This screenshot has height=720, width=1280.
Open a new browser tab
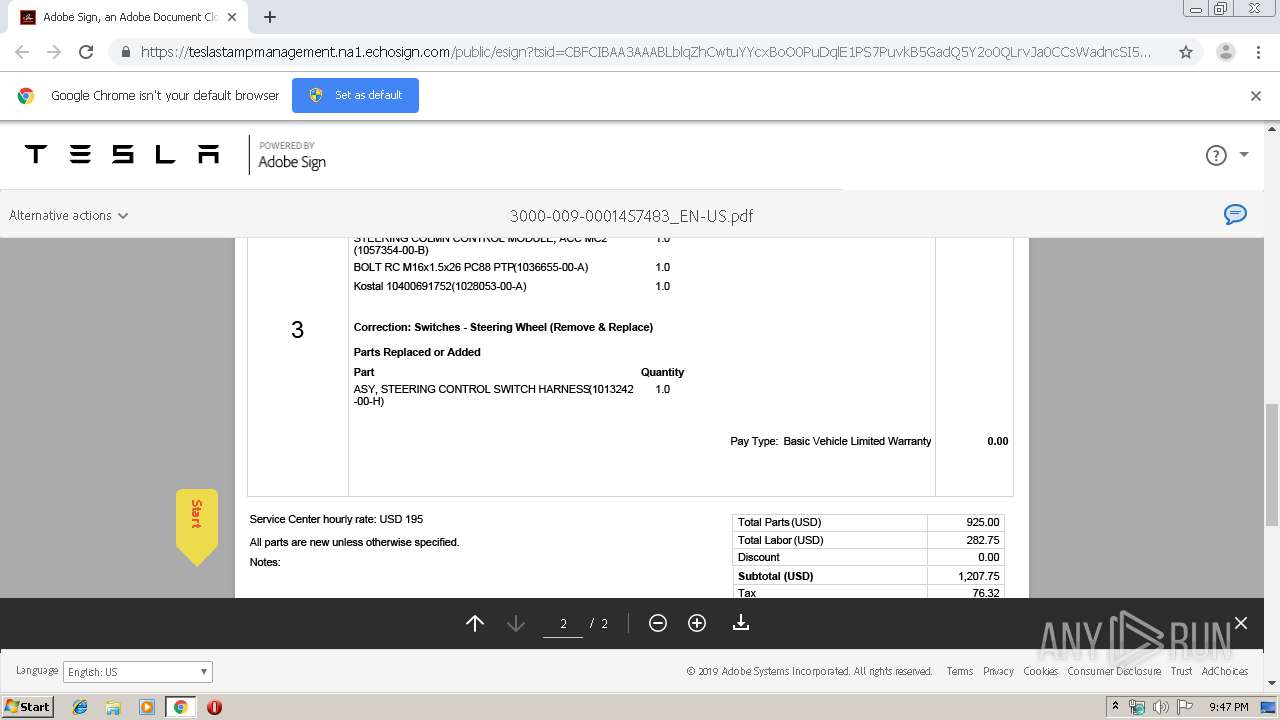click(270, 17)
